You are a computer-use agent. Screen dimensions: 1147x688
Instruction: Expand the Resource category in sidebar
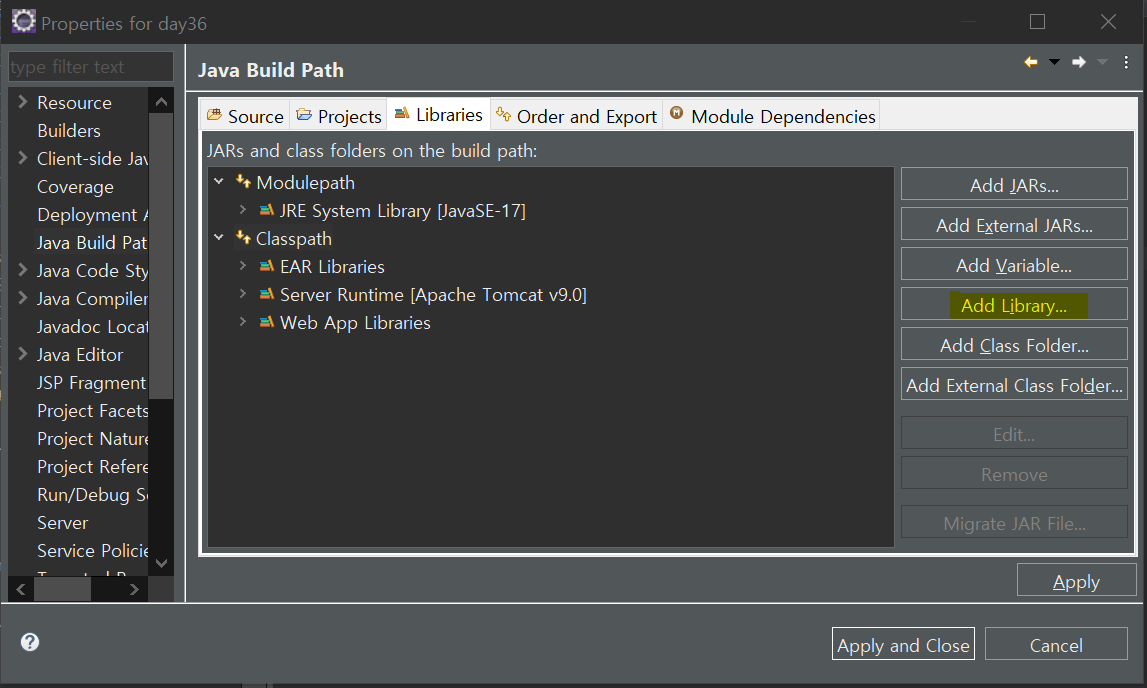[x=23, y=102]
